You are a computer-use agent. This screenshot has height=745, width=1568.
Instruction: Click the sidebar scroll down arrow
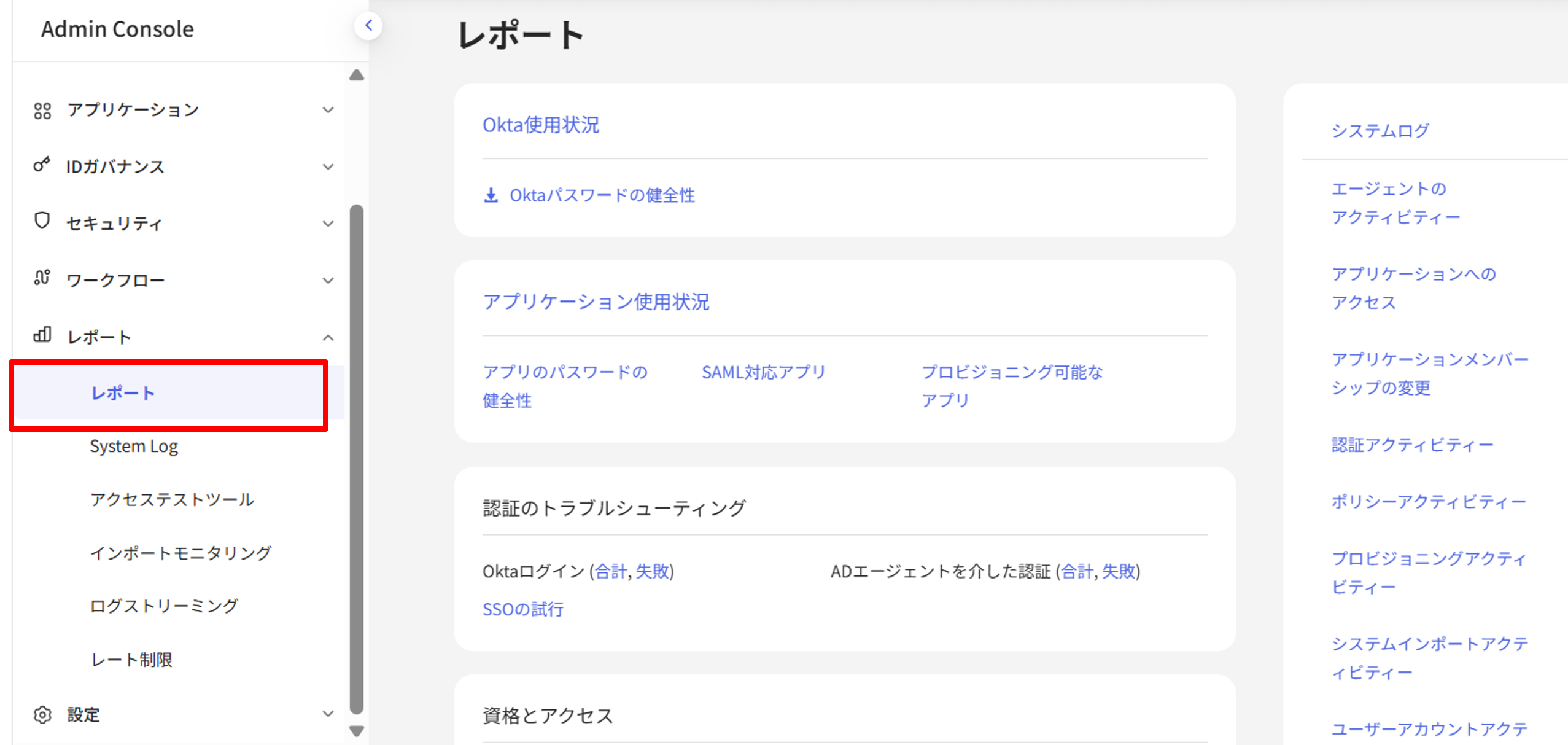[357, 731]
